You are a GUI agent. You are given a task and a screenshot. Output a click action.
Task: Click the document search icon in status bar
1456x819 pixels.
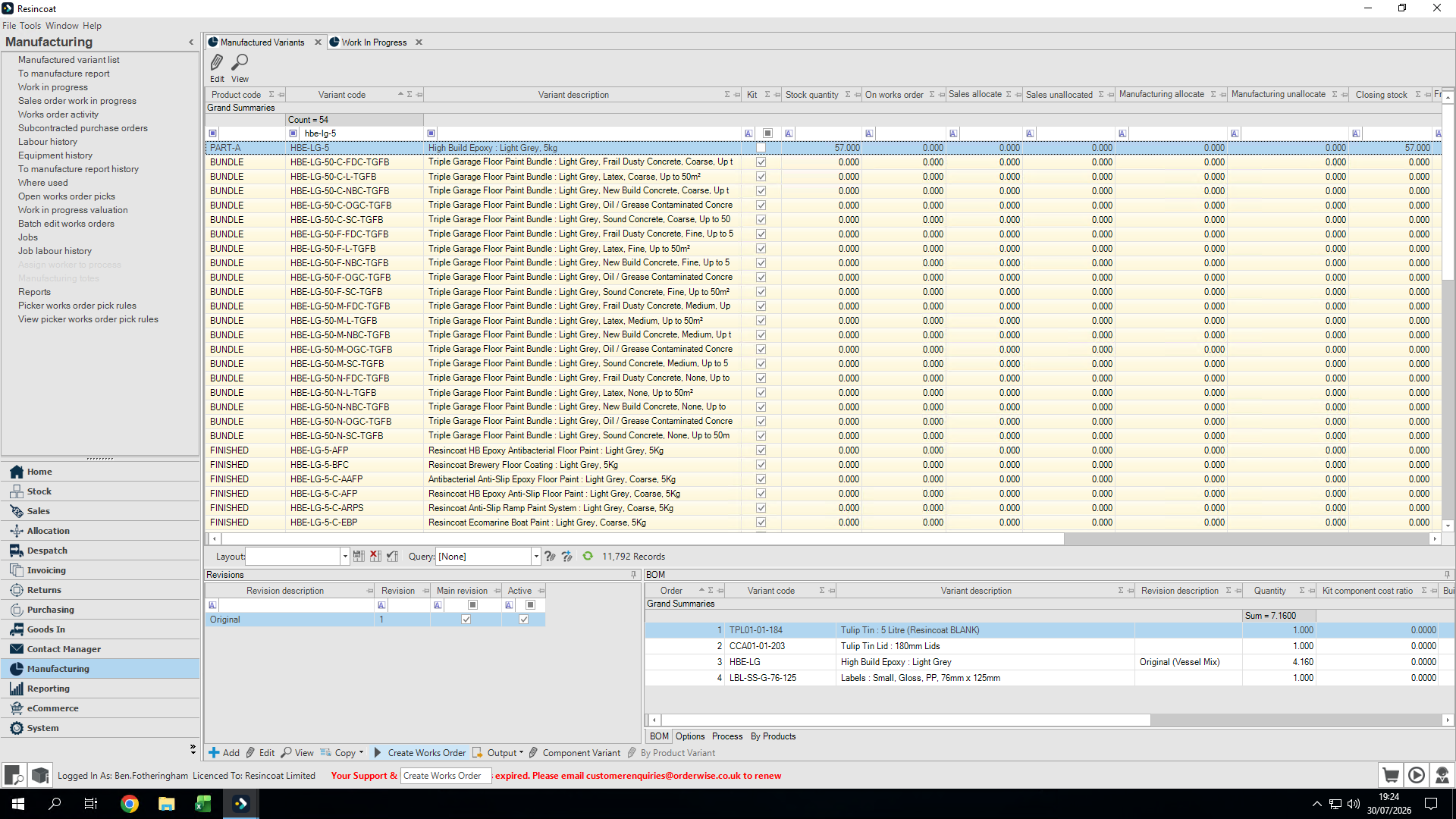pos(14,775)
